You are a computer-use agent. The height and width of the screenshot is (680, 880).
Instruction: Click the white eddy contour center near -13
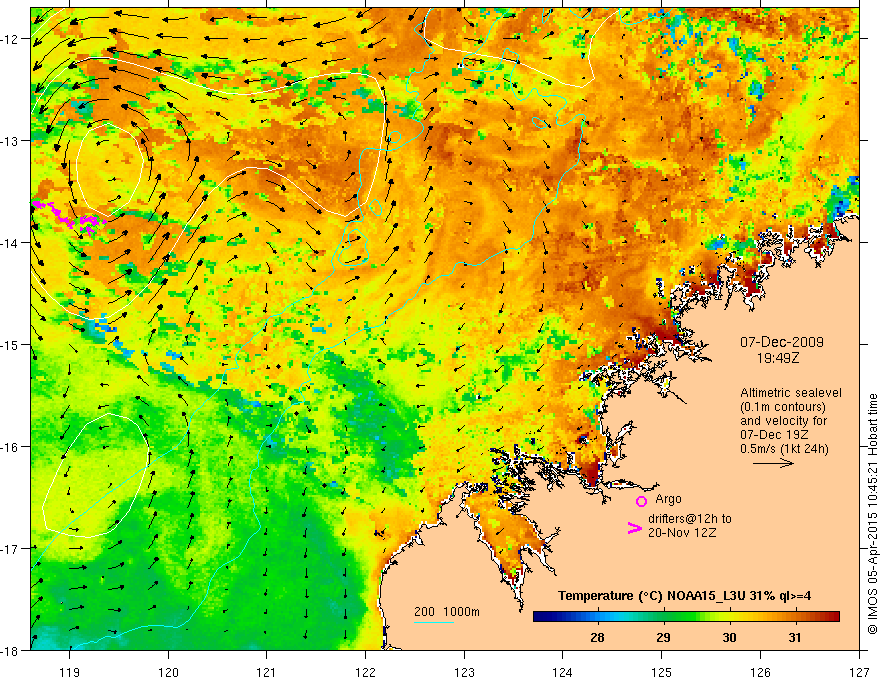pos(109,170)
